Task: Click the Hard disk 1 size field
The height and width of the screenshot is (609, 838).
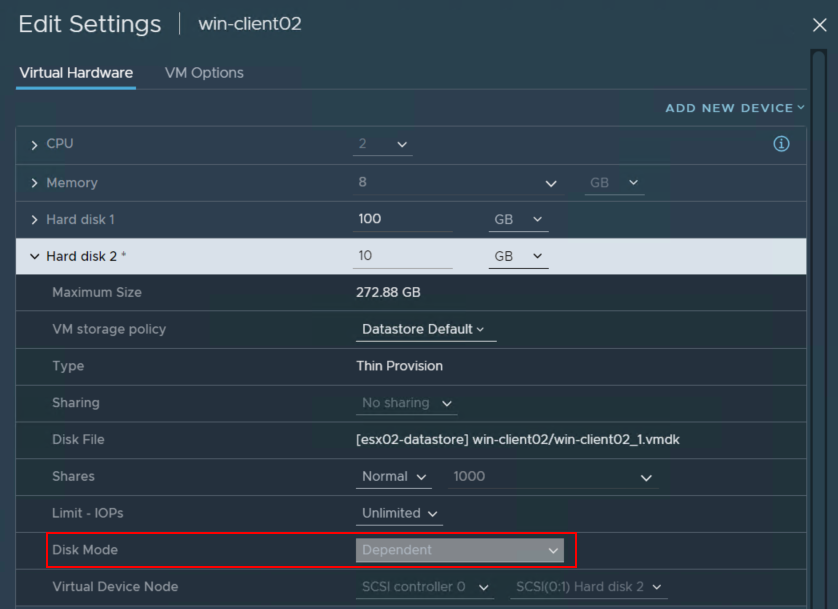Action: pos(403,219)
